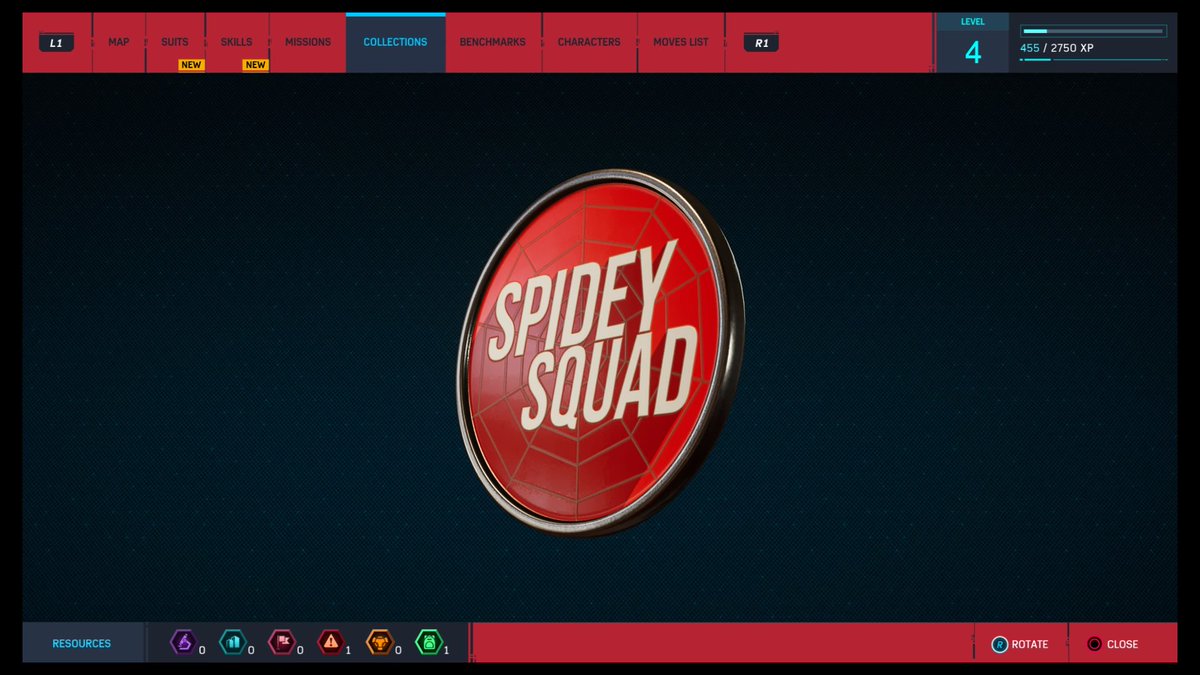Click the RESOURCES label

click(x=81, y=643)
